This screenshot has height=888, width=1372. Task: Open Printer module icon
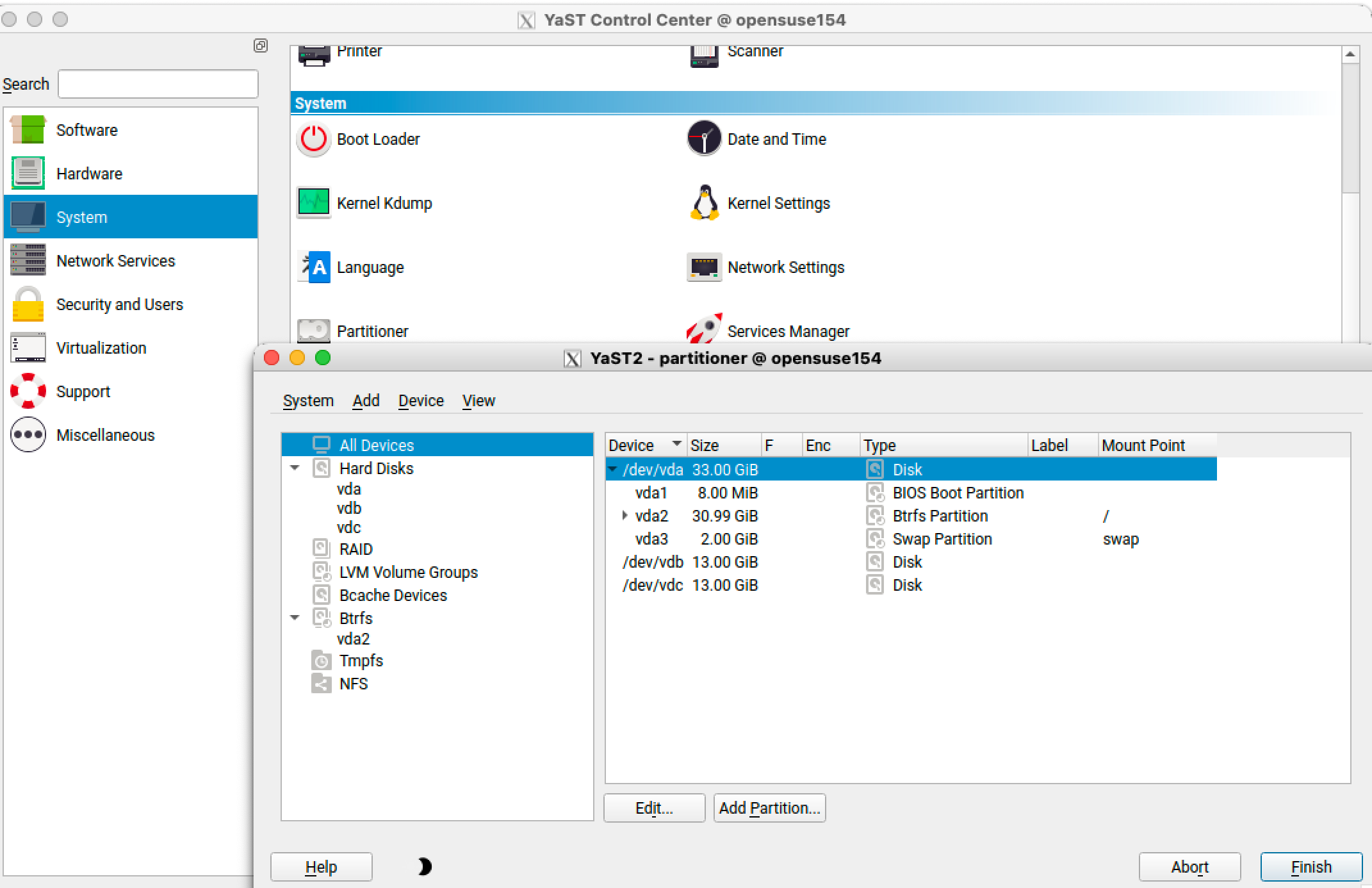click(x=314, y=55)
